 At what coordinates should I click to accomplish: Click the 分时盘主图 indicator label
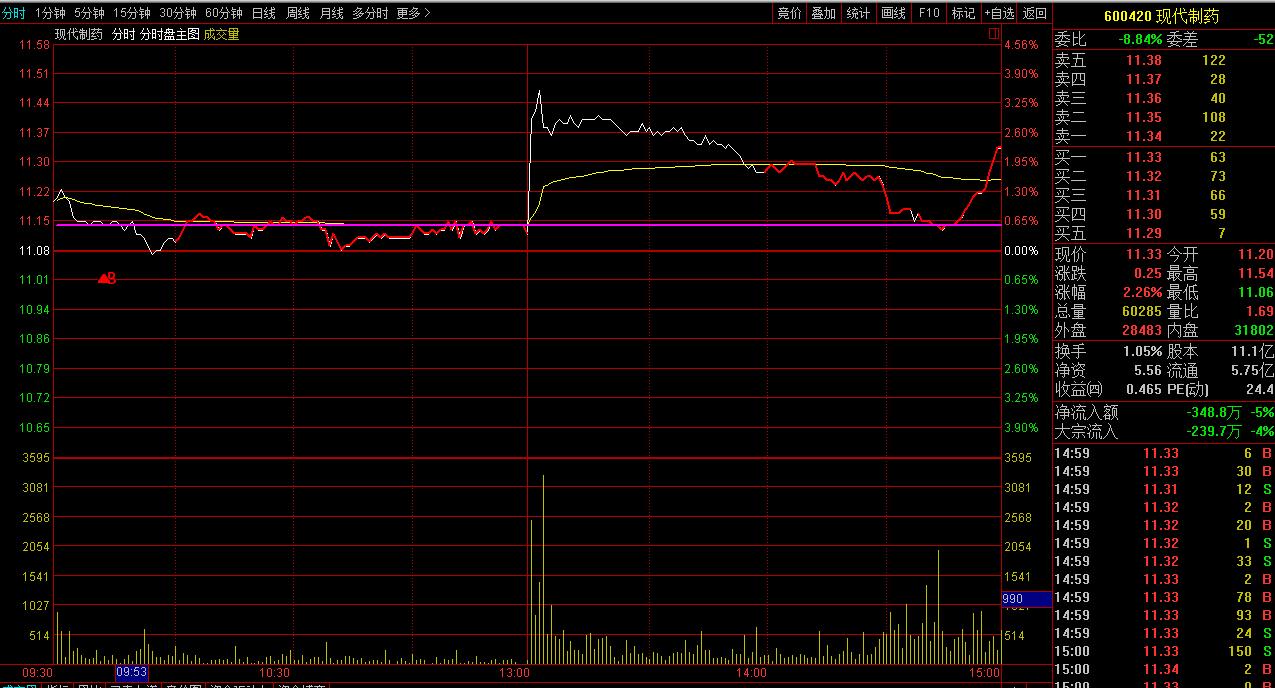(169, 34)
